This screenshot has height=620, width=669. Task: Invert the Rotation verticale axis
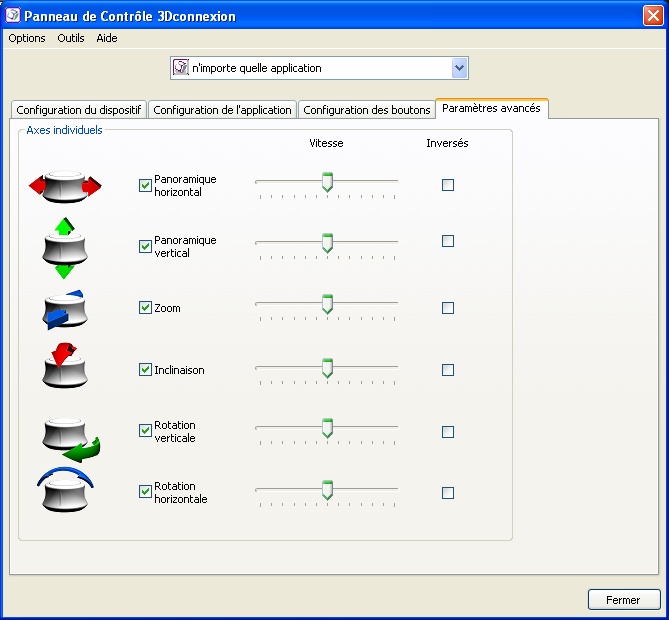coord(448,432)
